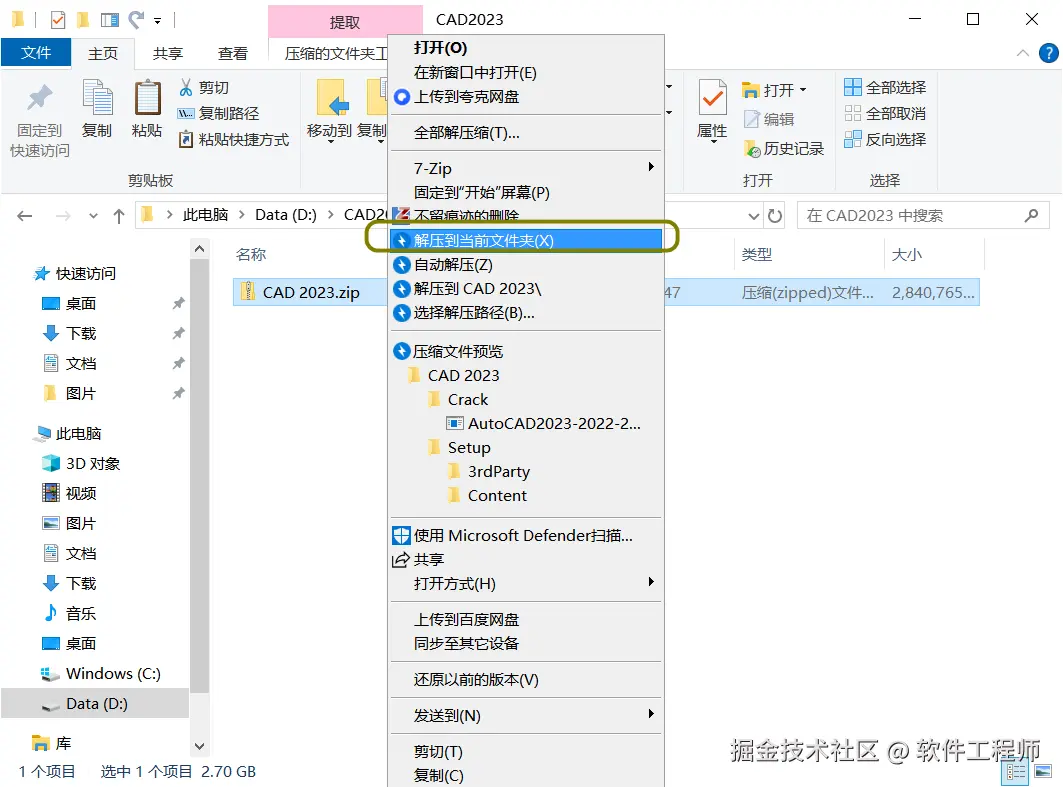Viewport: 1063px width, 787px height.
Task: Choose Scan with Microsoft Defender (使用 Microsoft Defender扫描)
Action: [523, 536]
